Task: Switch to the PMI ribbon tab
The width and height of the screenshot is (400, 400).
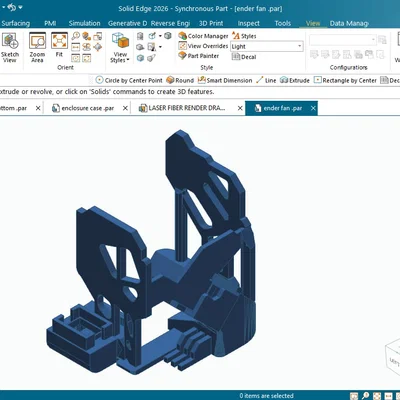Action: point(50,23)
